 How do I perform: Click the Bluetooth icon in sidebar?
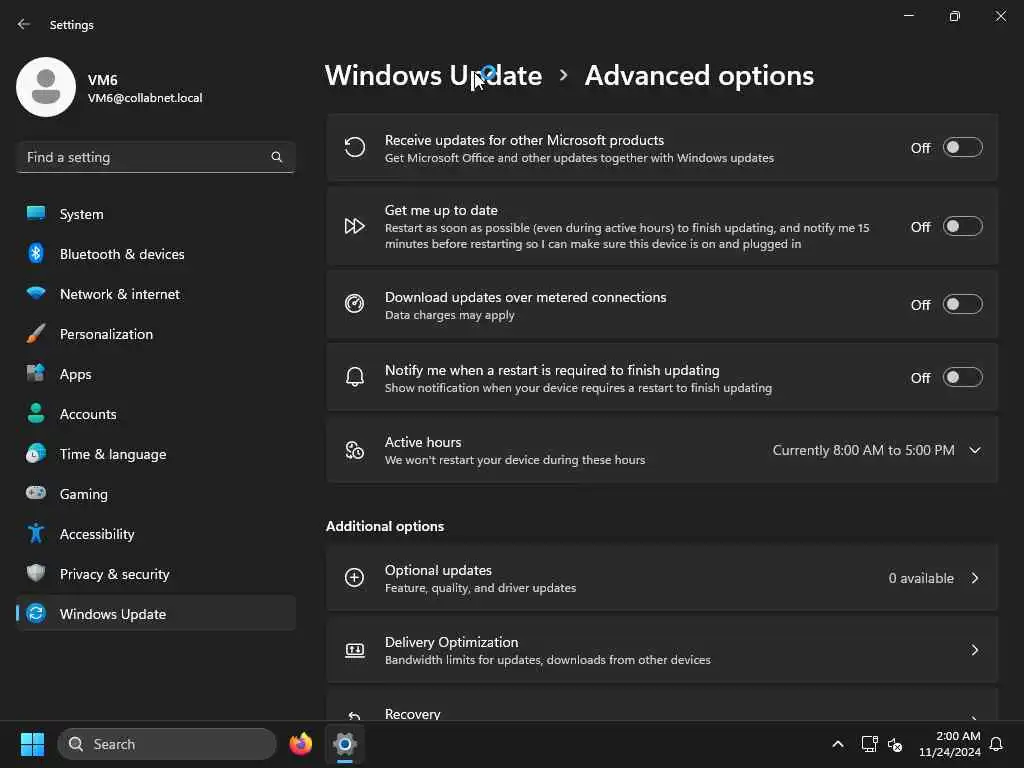click(36, 253)
